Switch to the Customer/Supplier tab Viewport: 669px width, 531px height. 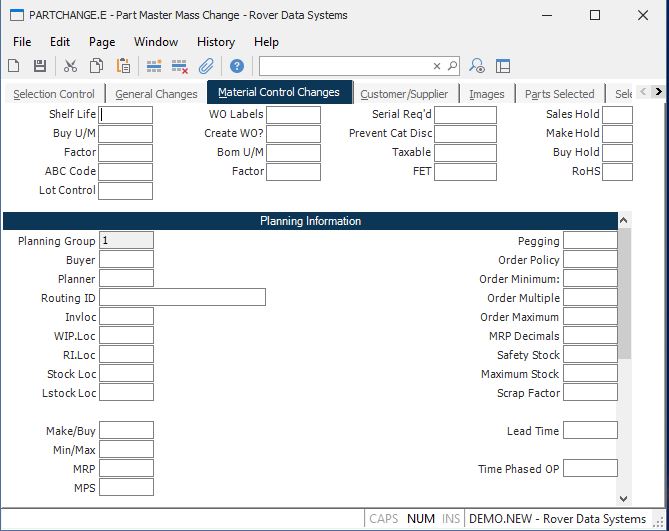pos(404,94)
